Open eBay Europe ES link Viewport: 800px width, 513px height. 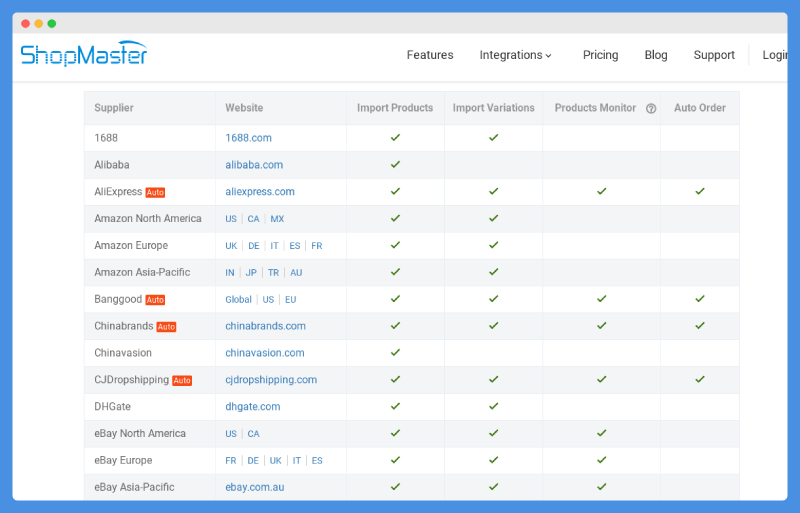317,461
